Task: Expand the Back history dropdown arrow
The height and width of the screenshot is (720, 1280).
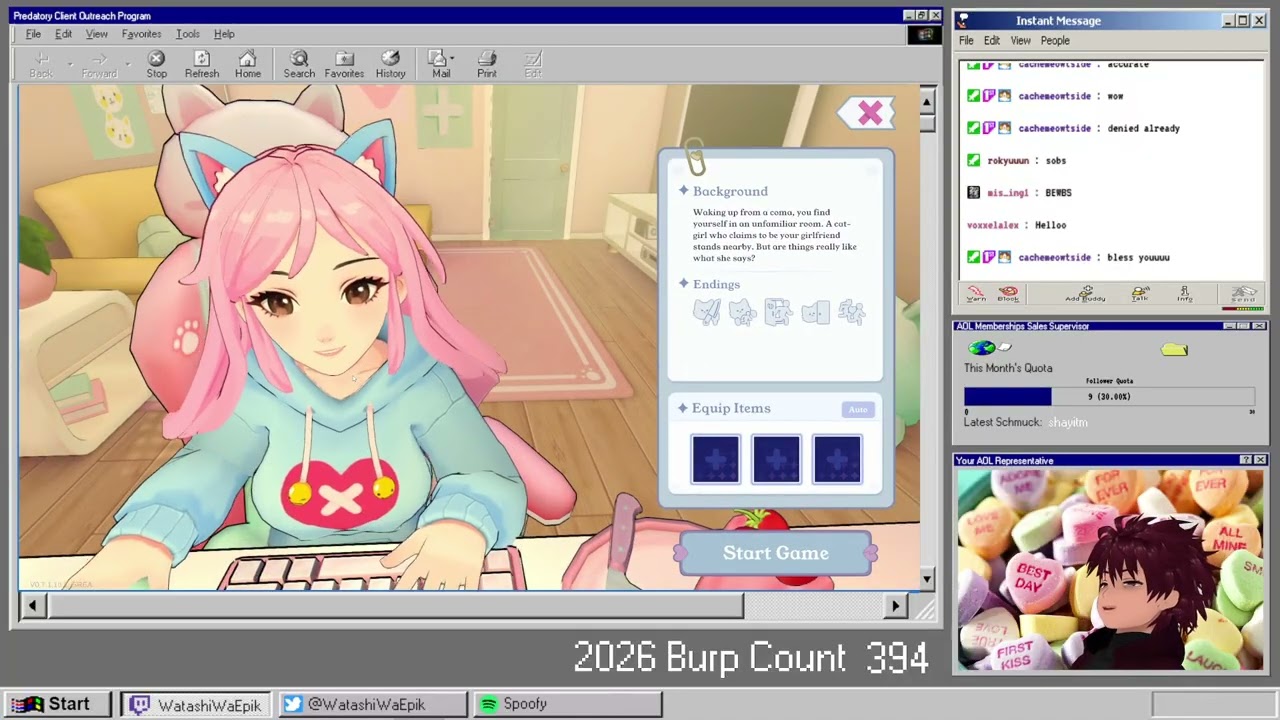Action: coord(70,65)
